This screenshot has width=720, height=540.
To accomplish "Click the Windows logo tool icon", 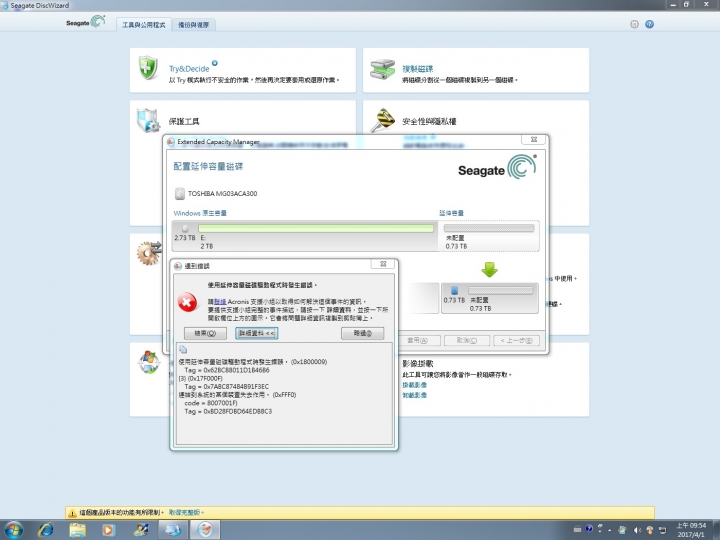I will [x=148, y=362].
